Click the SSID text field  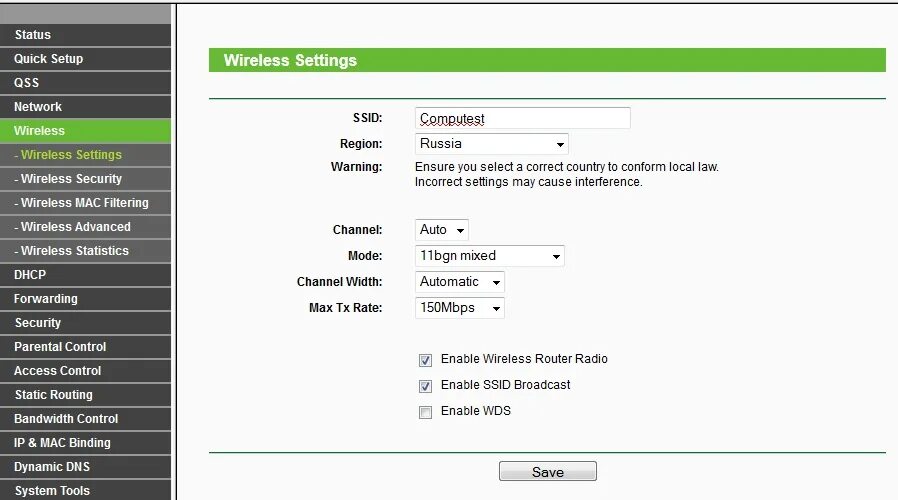(522, 118)
